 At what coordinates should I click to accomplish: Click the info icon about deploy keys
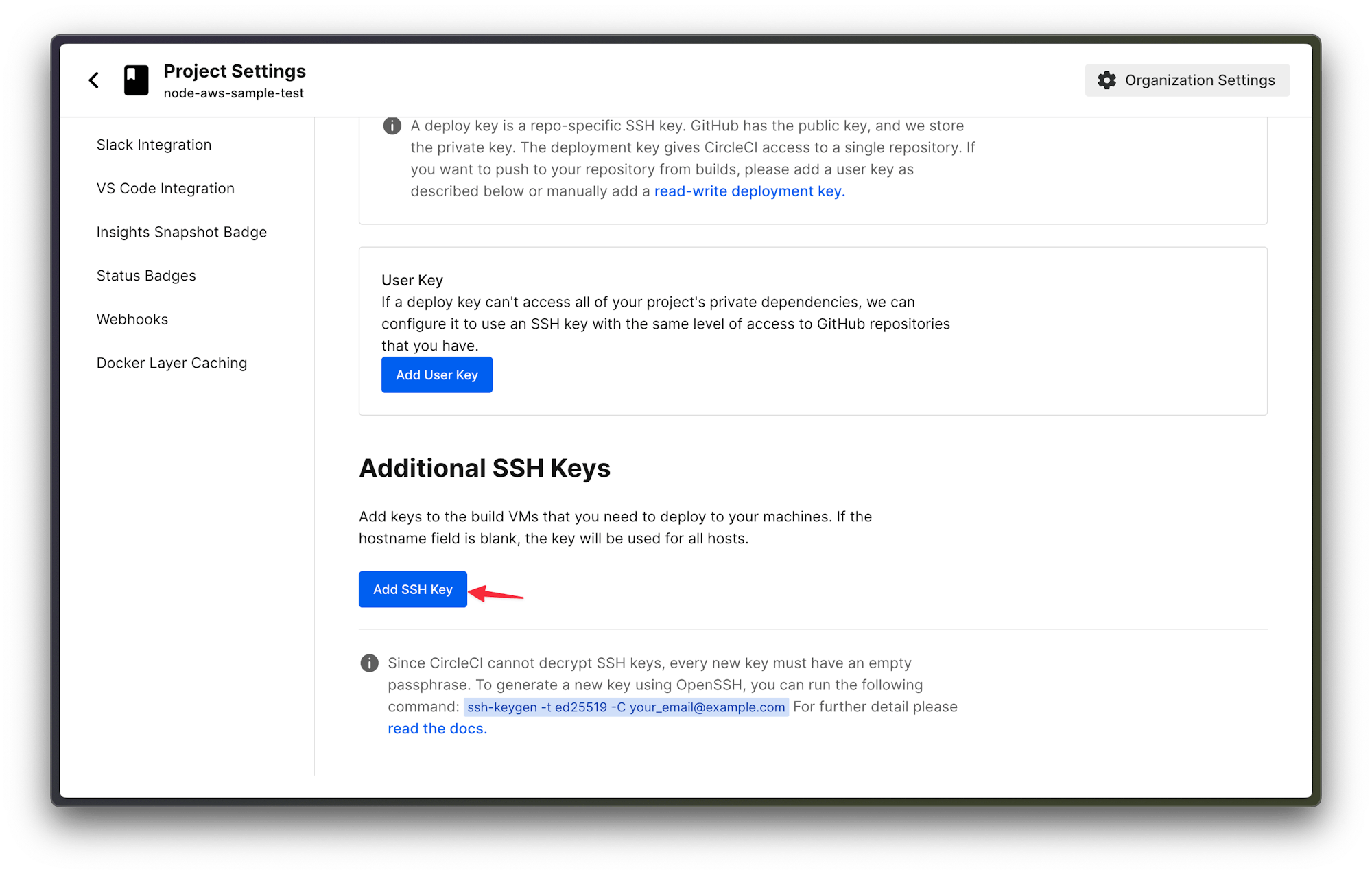(392, 126)
